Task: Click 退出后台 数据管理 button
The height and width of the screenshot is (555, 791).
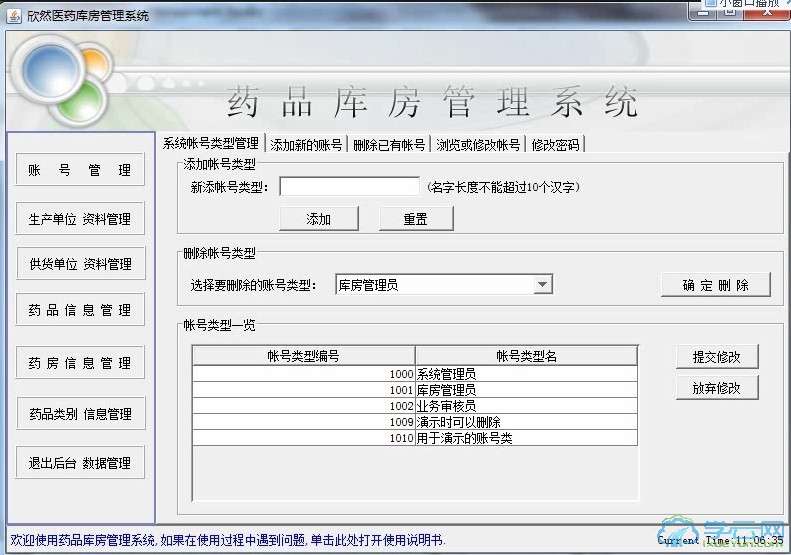Action: tap(80, 462)
